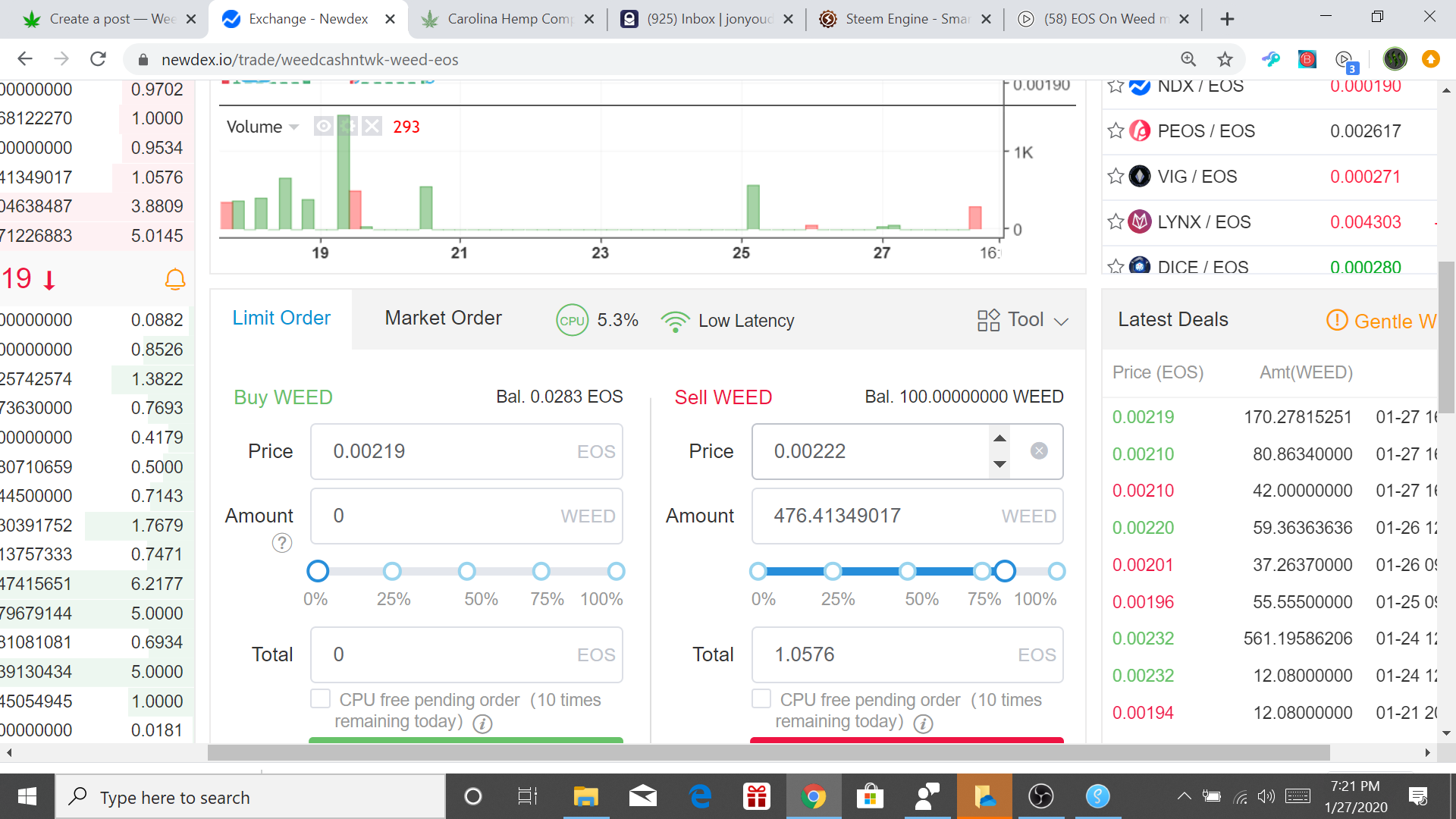The image size is (1456, 819).
Task: Decrease sell price with down arrow
Action: click(x=1000, y=464)
